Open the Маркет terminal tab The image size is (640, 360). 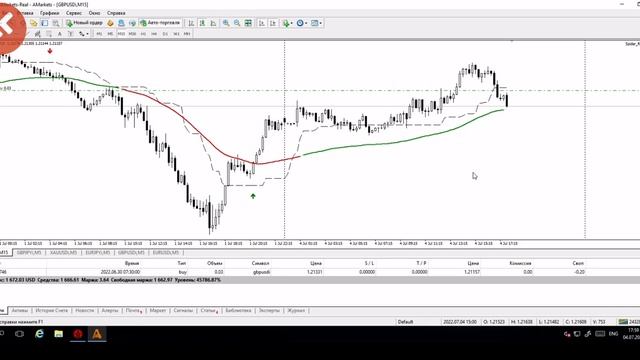click(x=158, y=311)
